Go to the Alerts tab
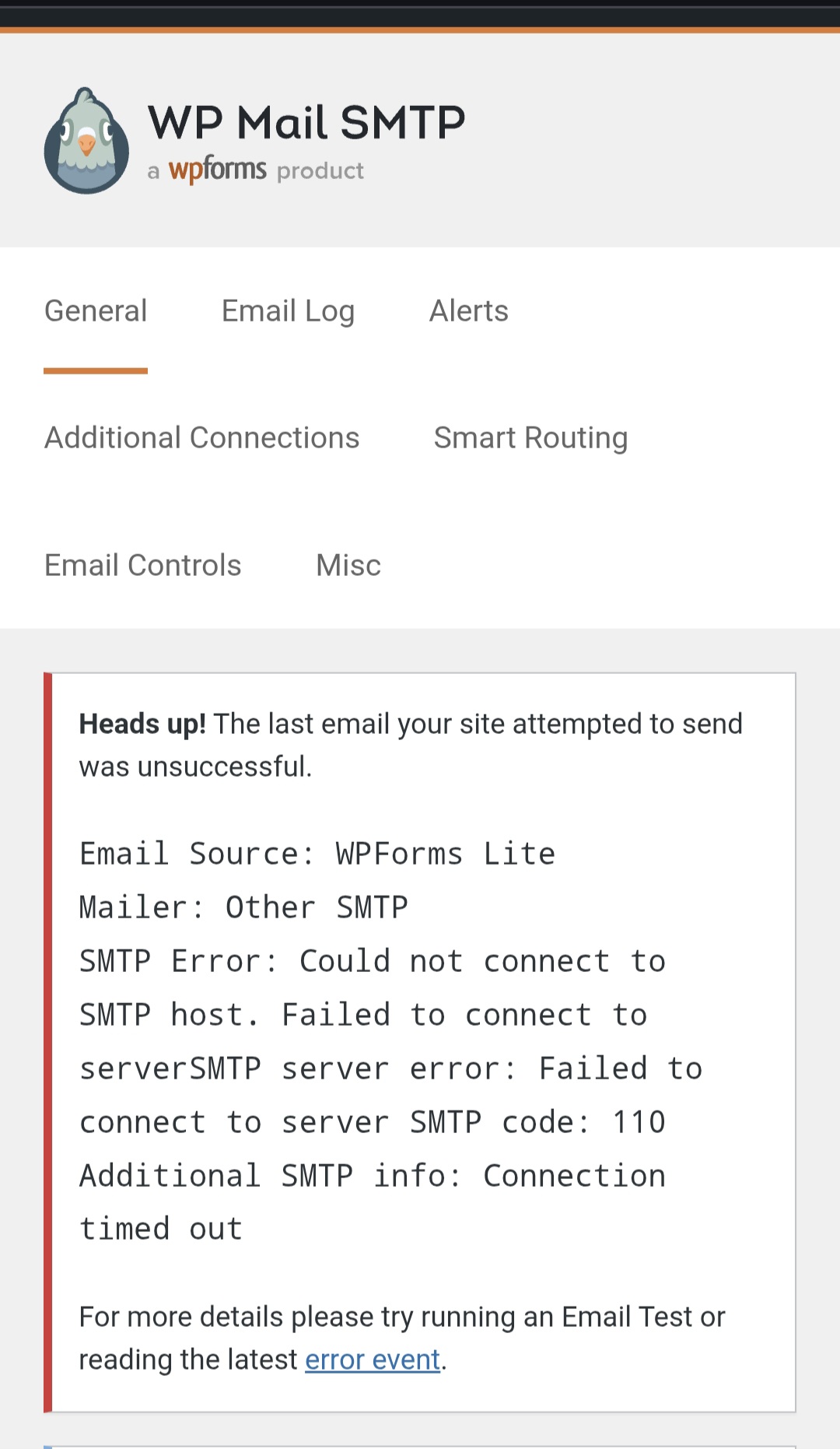840x1449 pixels. (x=468, y=311)
